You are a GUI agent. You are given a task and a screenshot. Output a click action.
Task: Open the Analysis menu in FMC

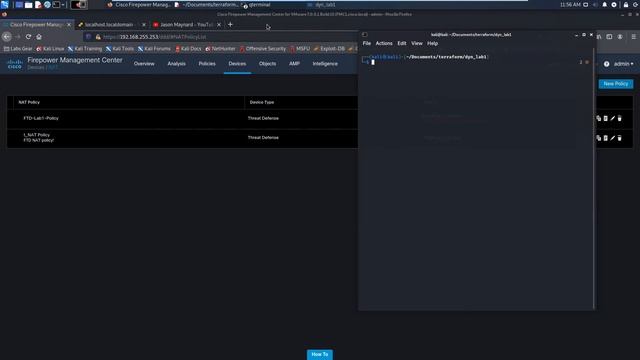[176, 64]
